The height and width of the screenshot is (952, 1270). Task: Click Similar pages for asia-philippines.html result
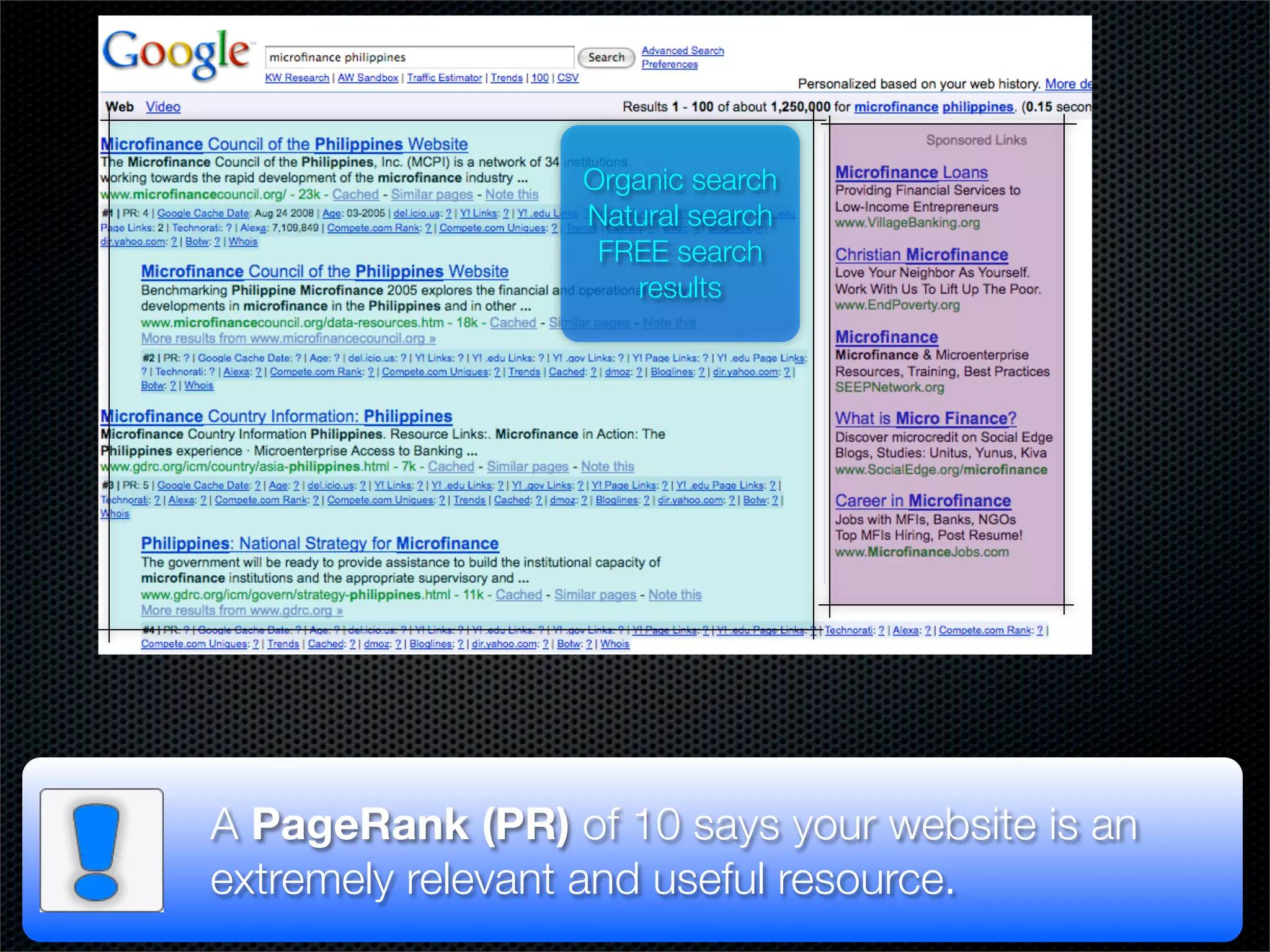[x=528, y=466]
